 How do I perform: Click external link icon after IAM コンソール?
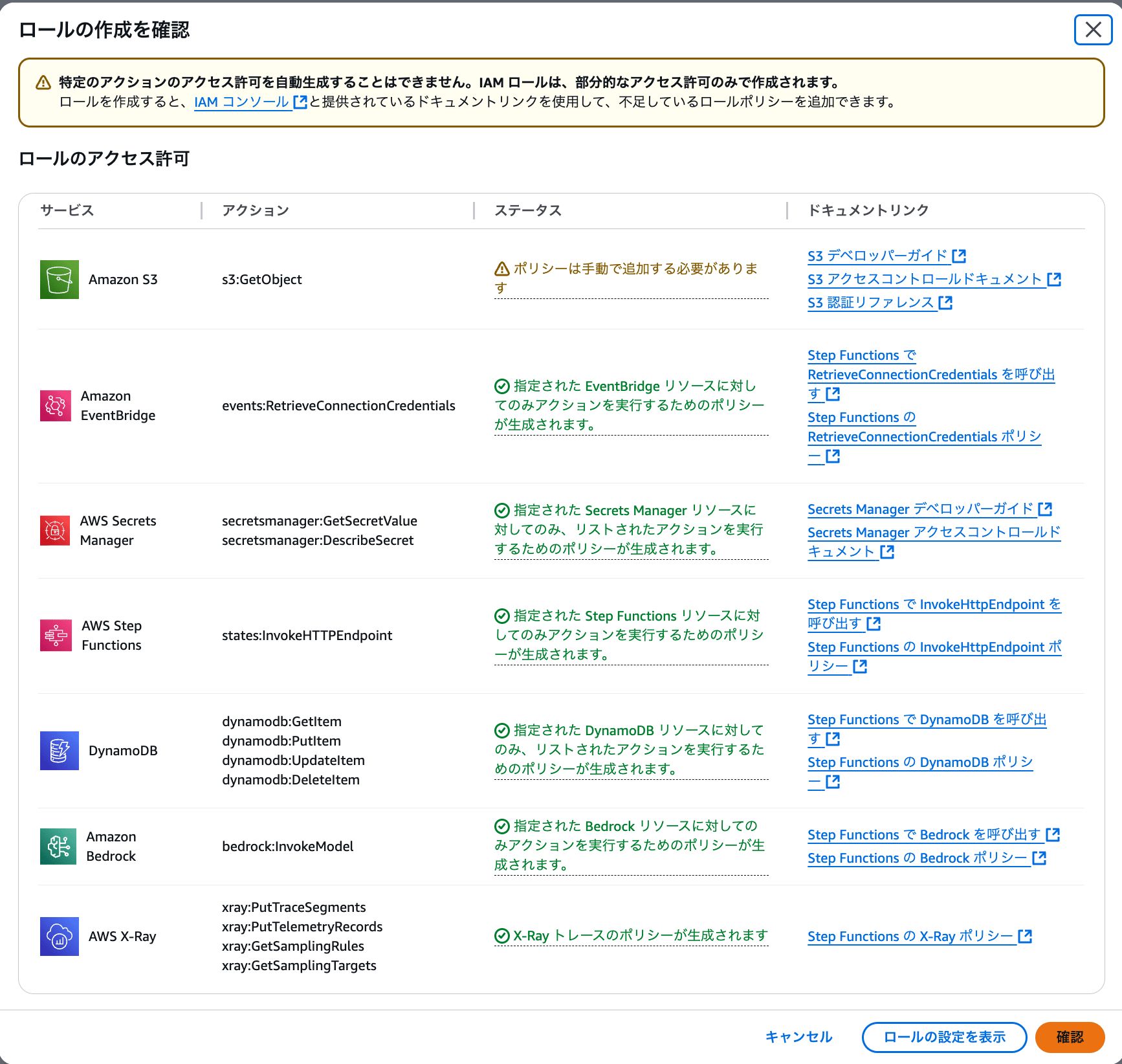[x=300, y=102]
